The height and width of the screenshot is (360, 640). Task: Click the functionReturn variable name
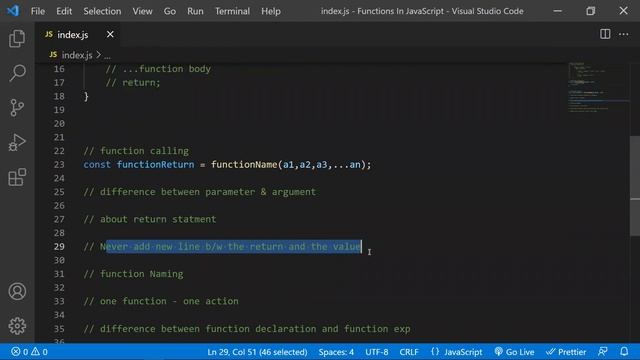(x=156, y=164)
